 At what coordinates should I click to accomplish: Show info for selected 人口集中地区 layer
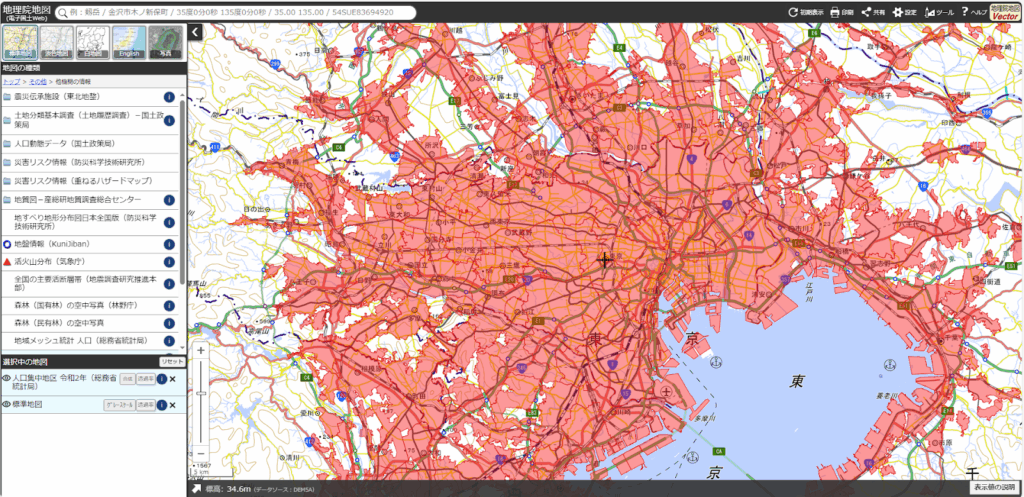pos(161,379)
